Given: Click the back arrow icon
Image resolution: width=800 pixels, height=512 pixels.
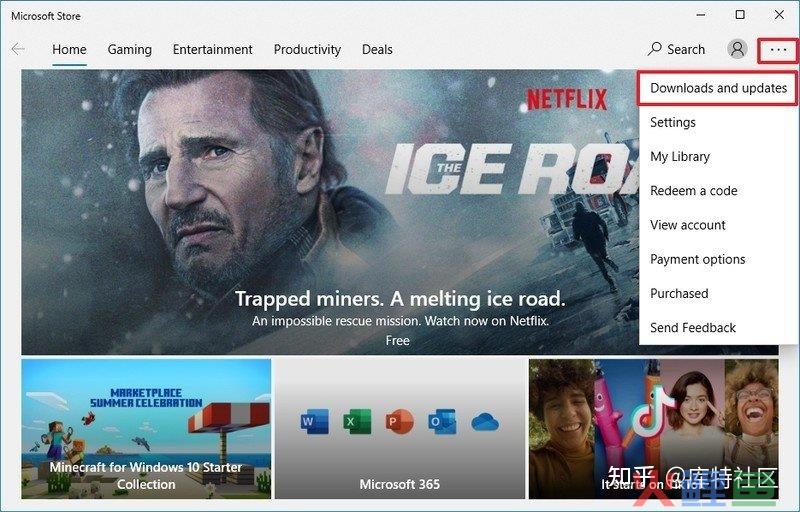Looking at the screenshot, I should [x=18, y=49].
